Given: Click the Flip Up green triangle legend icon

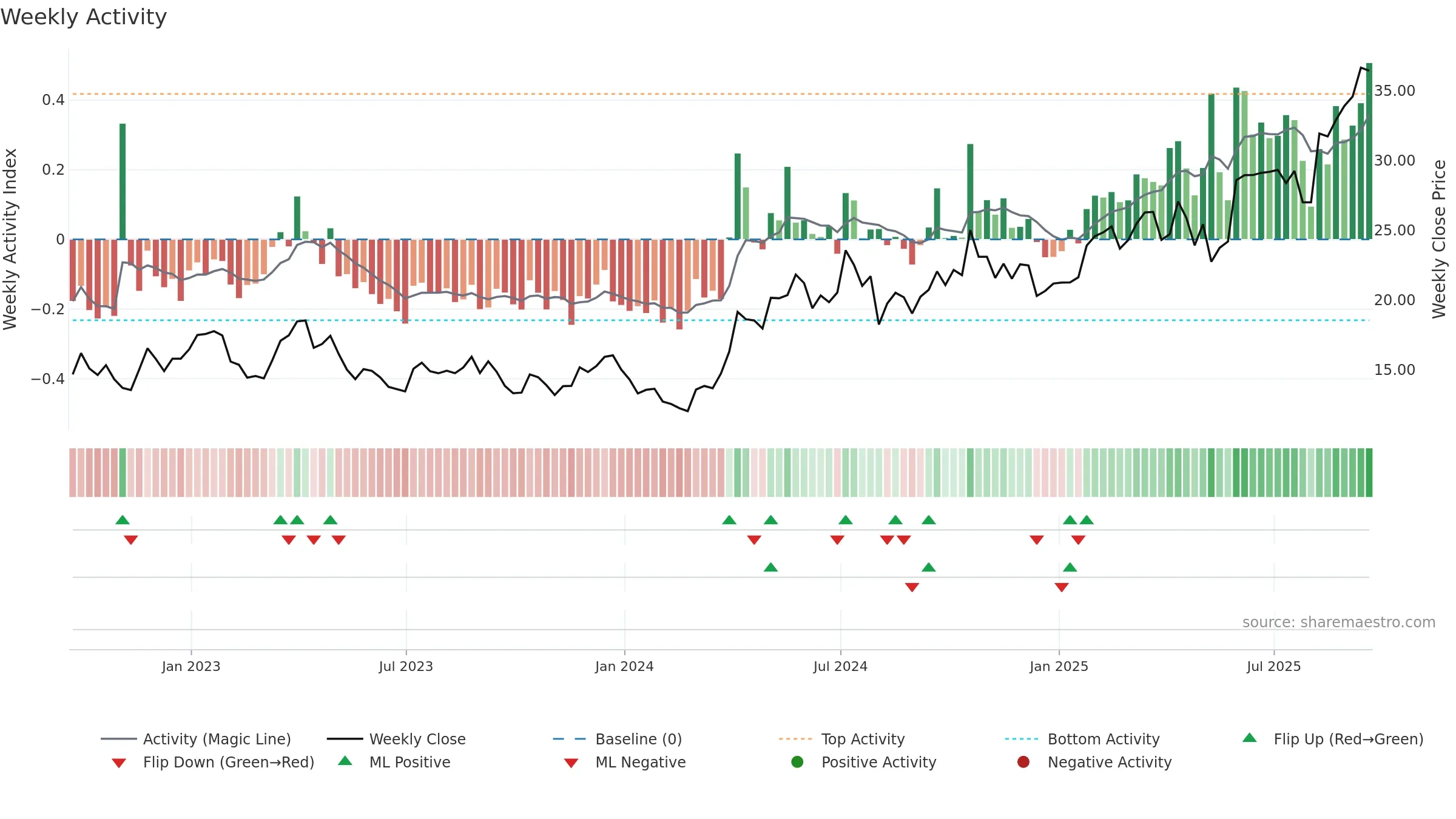Looking at the screenshot, I should pos(1250,738).
